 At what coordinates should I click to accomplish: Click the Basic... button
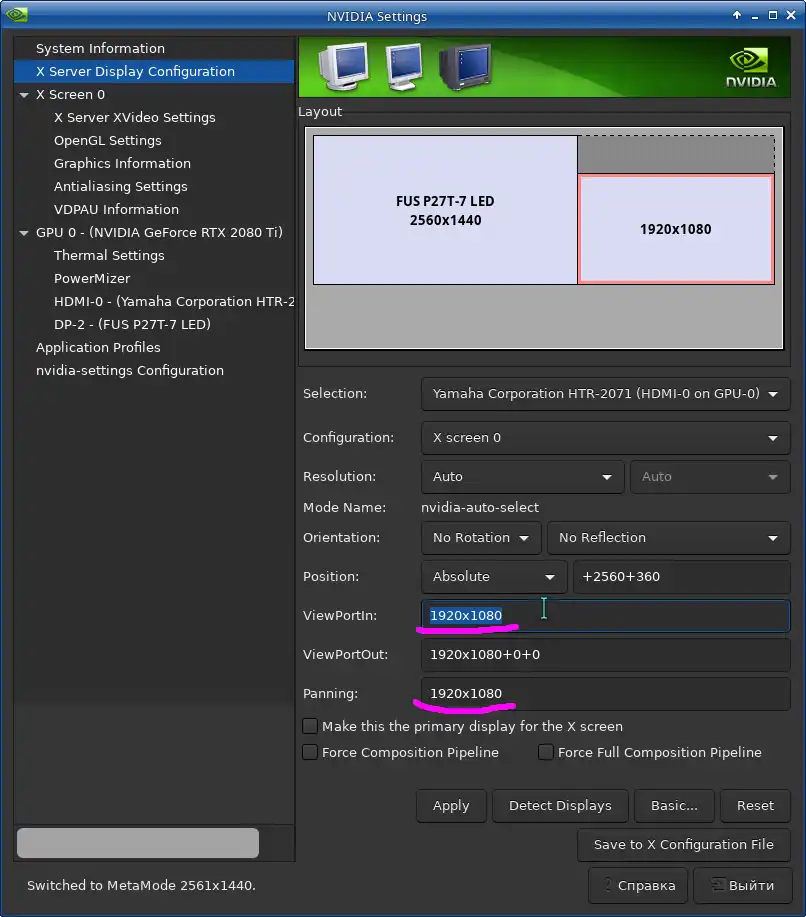(x=674, y=805)
